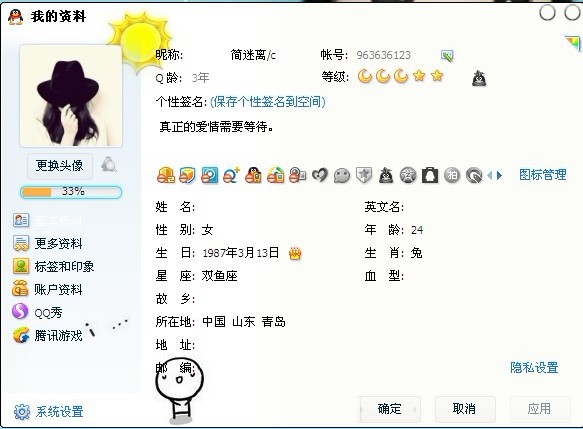Screen dimensions: 583x429
Task: Click 更换头像 button
Action: click(x=59, y=165)
